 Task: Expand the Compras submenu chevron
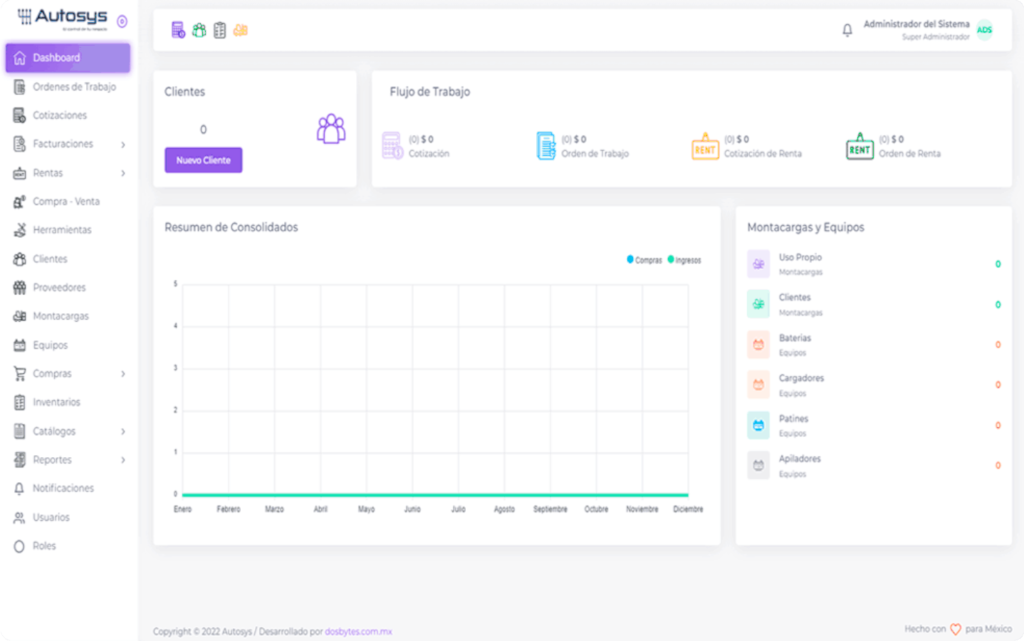pyautogui.click(x=123, y=374)
